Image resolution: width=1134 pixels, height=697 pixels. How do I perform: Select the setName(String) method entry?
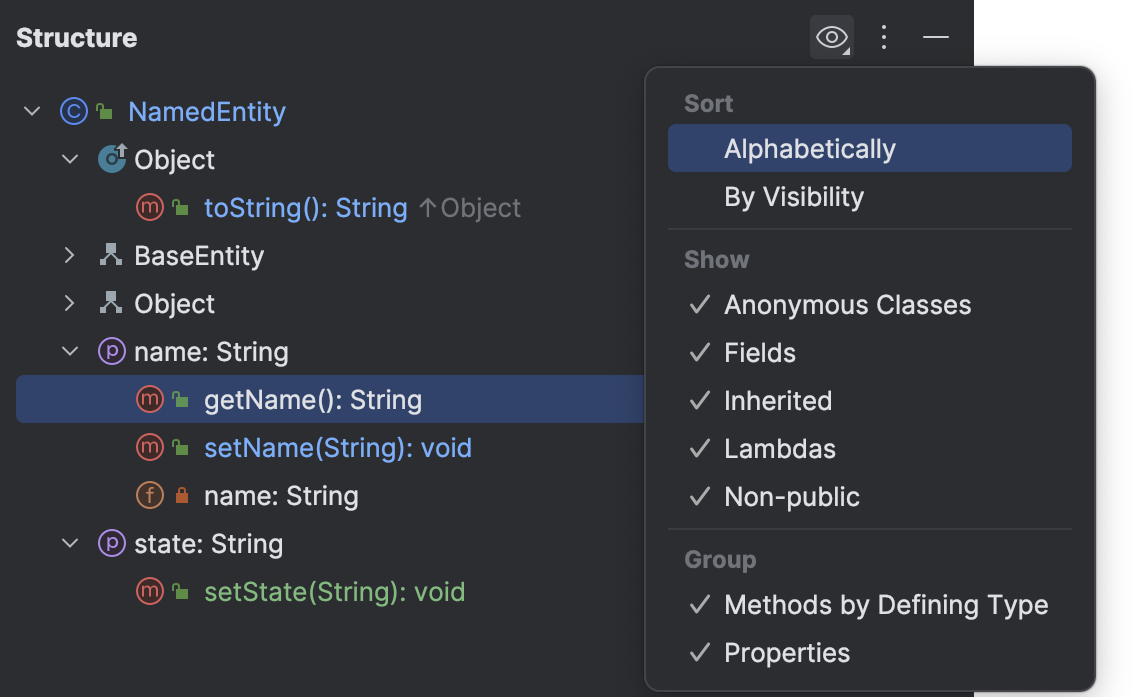pos(338,447)
